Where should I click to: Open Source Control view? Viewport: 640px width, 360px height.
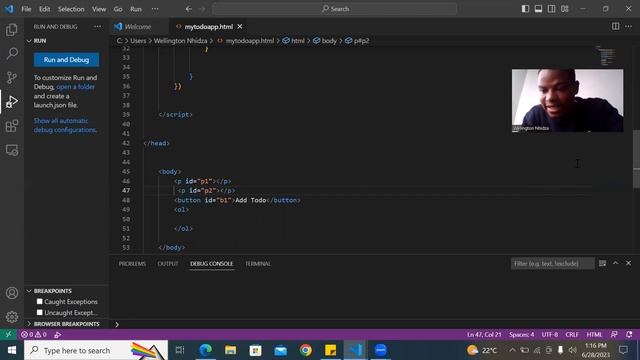click(x=12, y=78)
